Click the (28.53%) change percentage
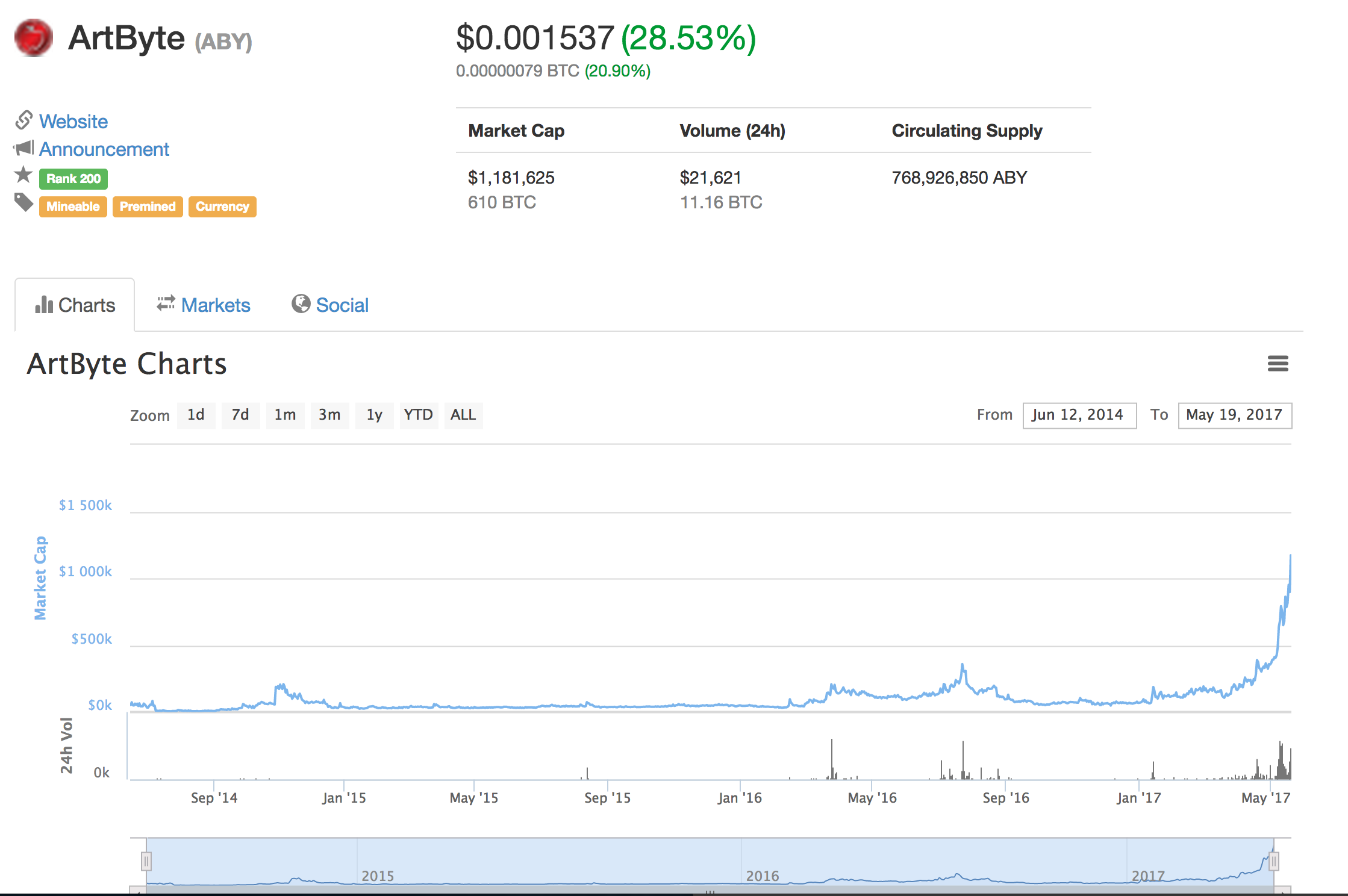This screenshot has height=896, width=1348. (x=688, y=38)
